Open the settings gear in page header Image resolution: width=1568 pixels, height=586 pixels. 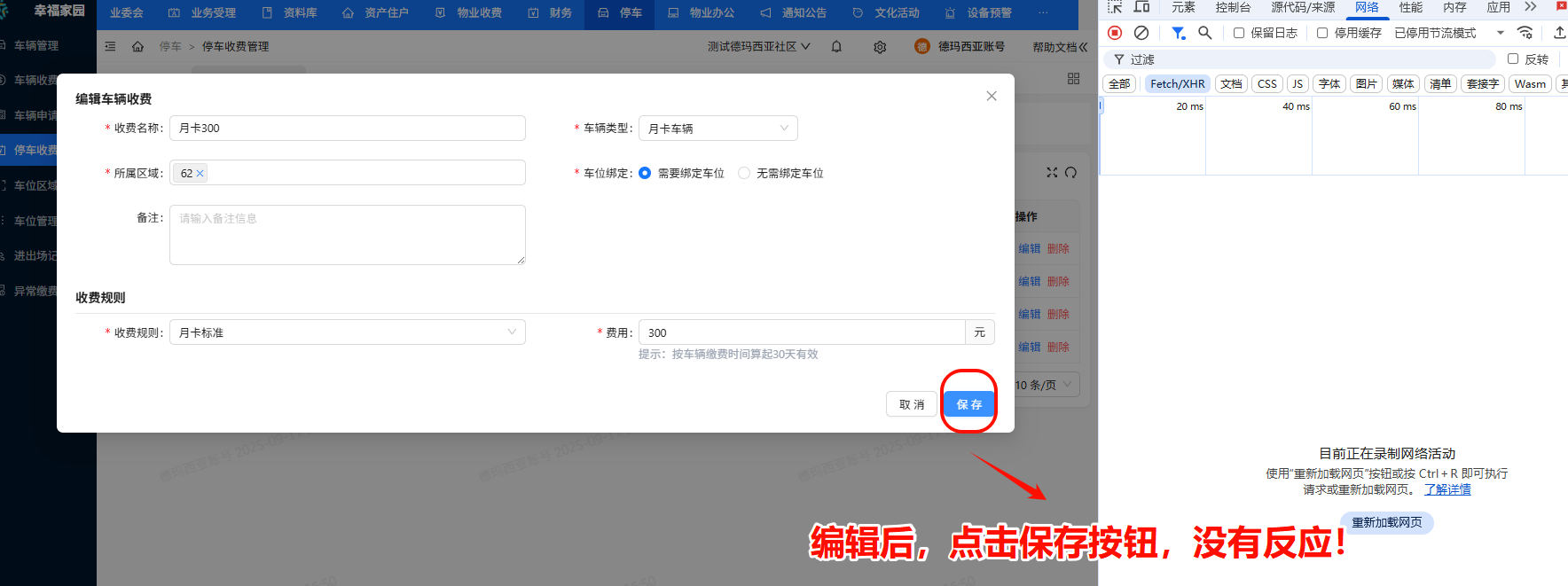click(880, 47)
